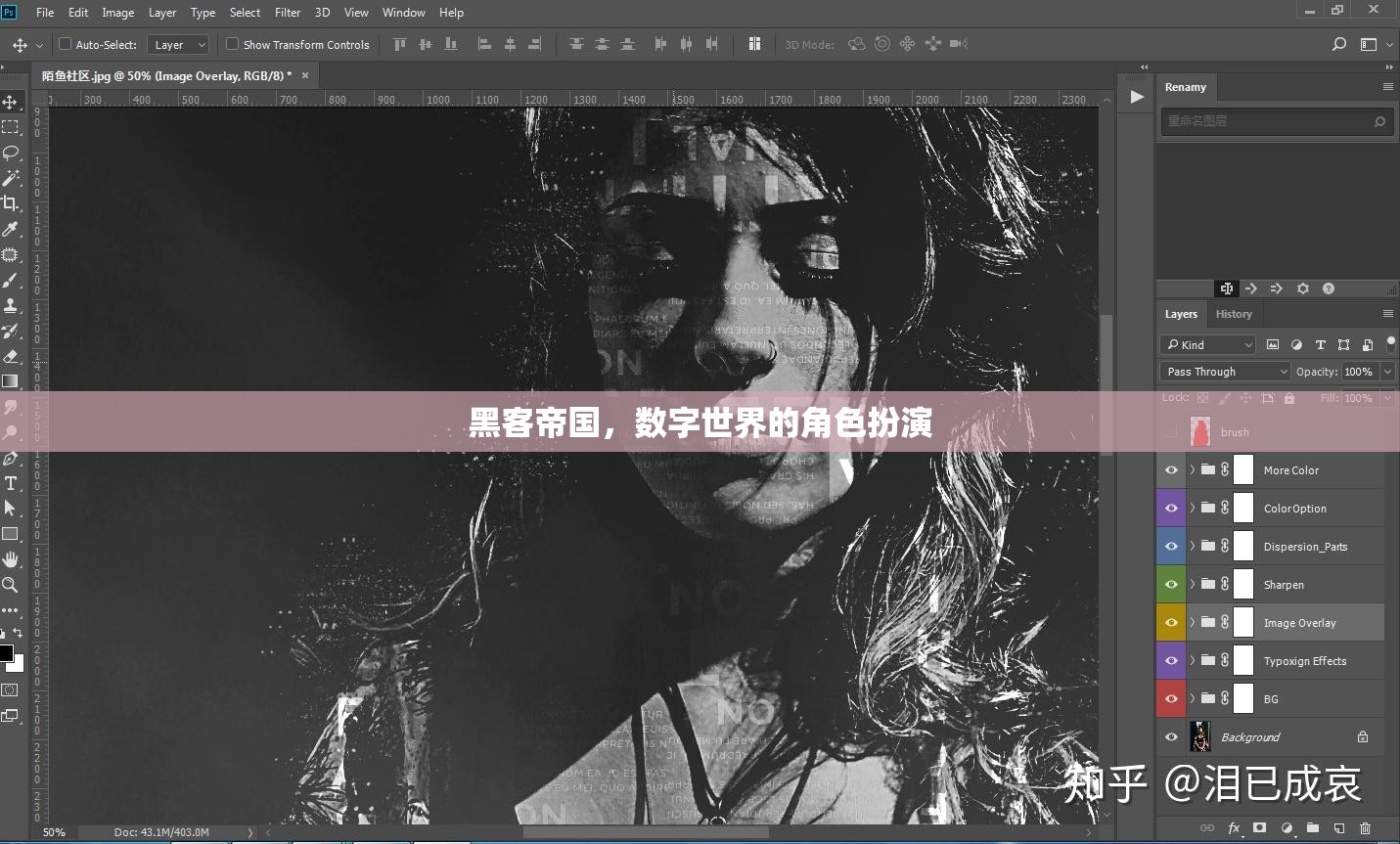Hide the Sharpen layer group
The height and width of the screenshot is (844, 1400).
click(x=1171, y=585)
